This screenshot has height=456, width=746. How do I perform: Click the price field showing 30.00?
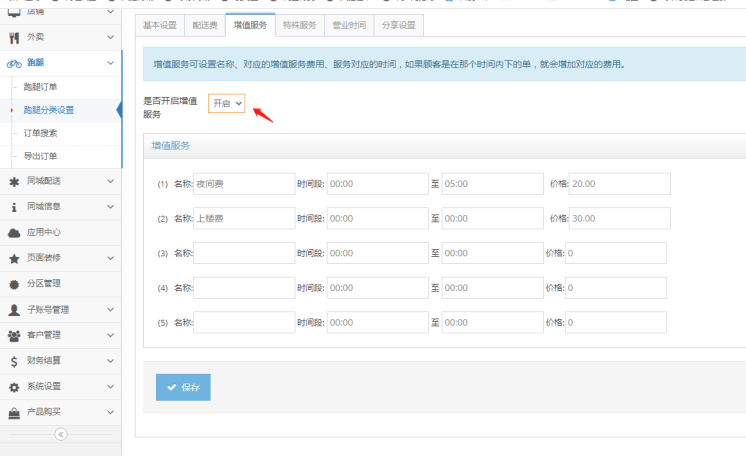tap(619, 218)
